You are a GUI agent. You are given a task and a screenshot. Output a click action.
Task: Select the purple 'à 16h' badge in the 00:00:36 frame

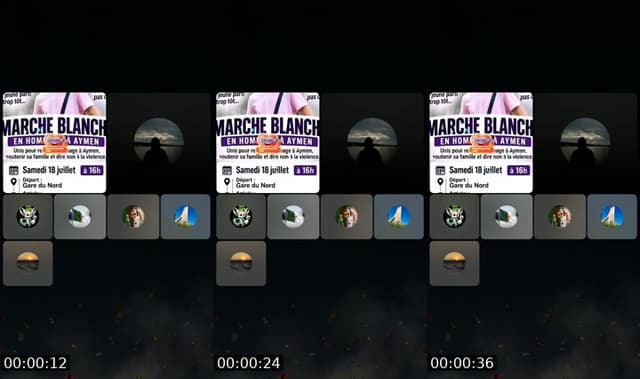pos(518,170)
